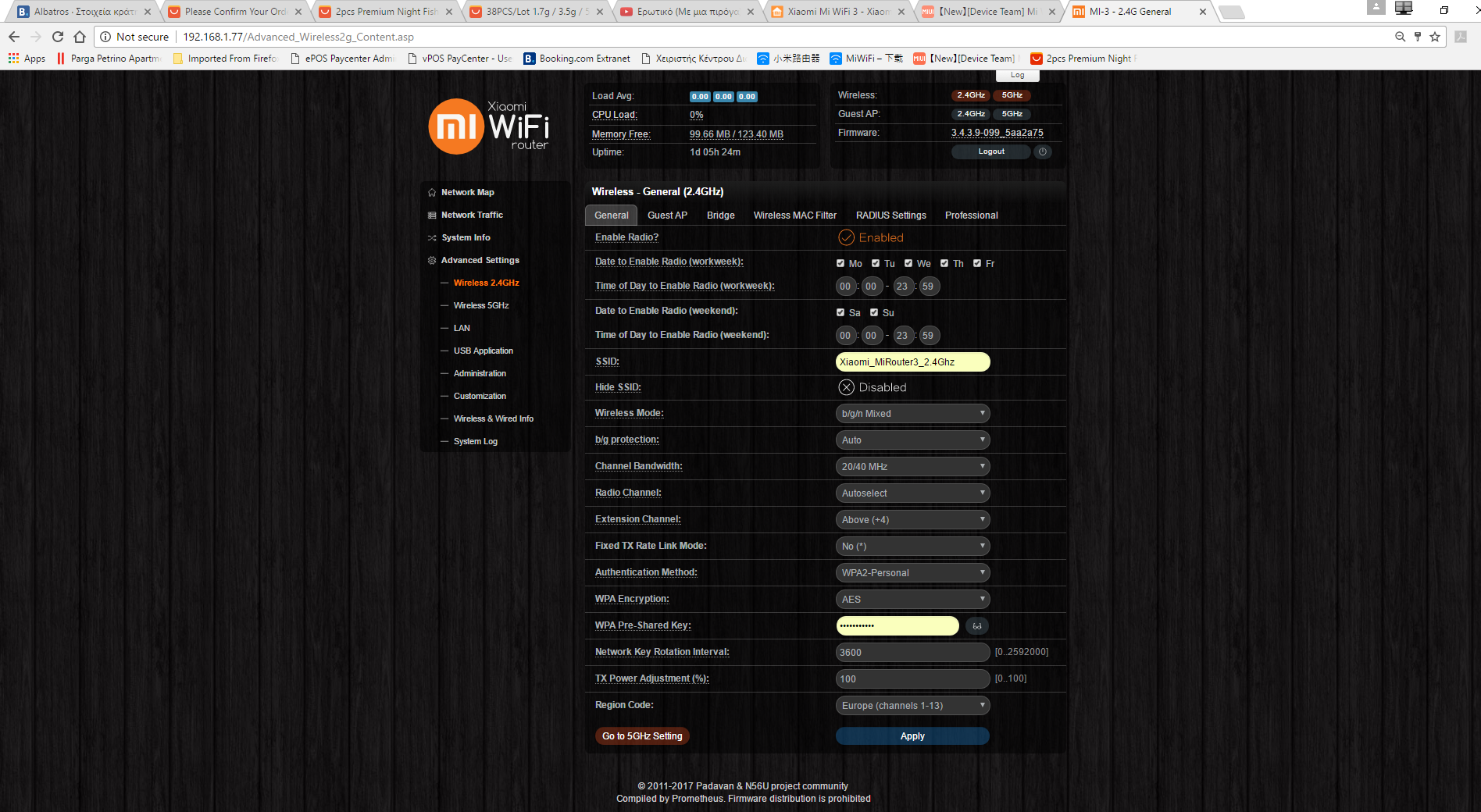Switch to the Bridge tab
Viewport: 1481px width, 812px height.
point(720,215)
